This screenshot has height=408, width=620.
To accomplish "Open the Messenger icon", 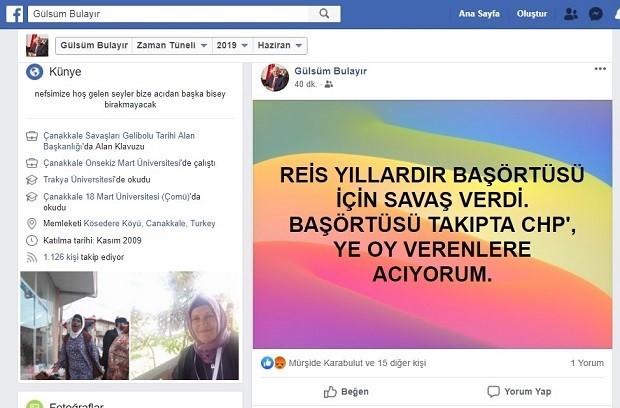I will click(x=595, y=14).
